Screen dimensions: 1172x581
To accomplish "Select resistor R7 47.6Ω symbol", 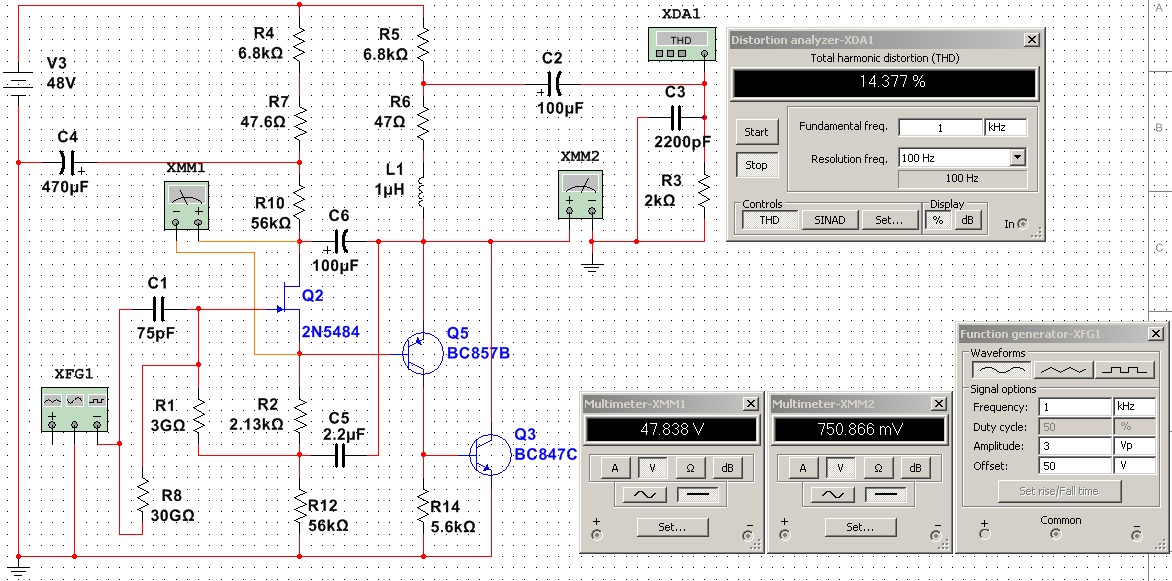I will [x=300, y=120].
